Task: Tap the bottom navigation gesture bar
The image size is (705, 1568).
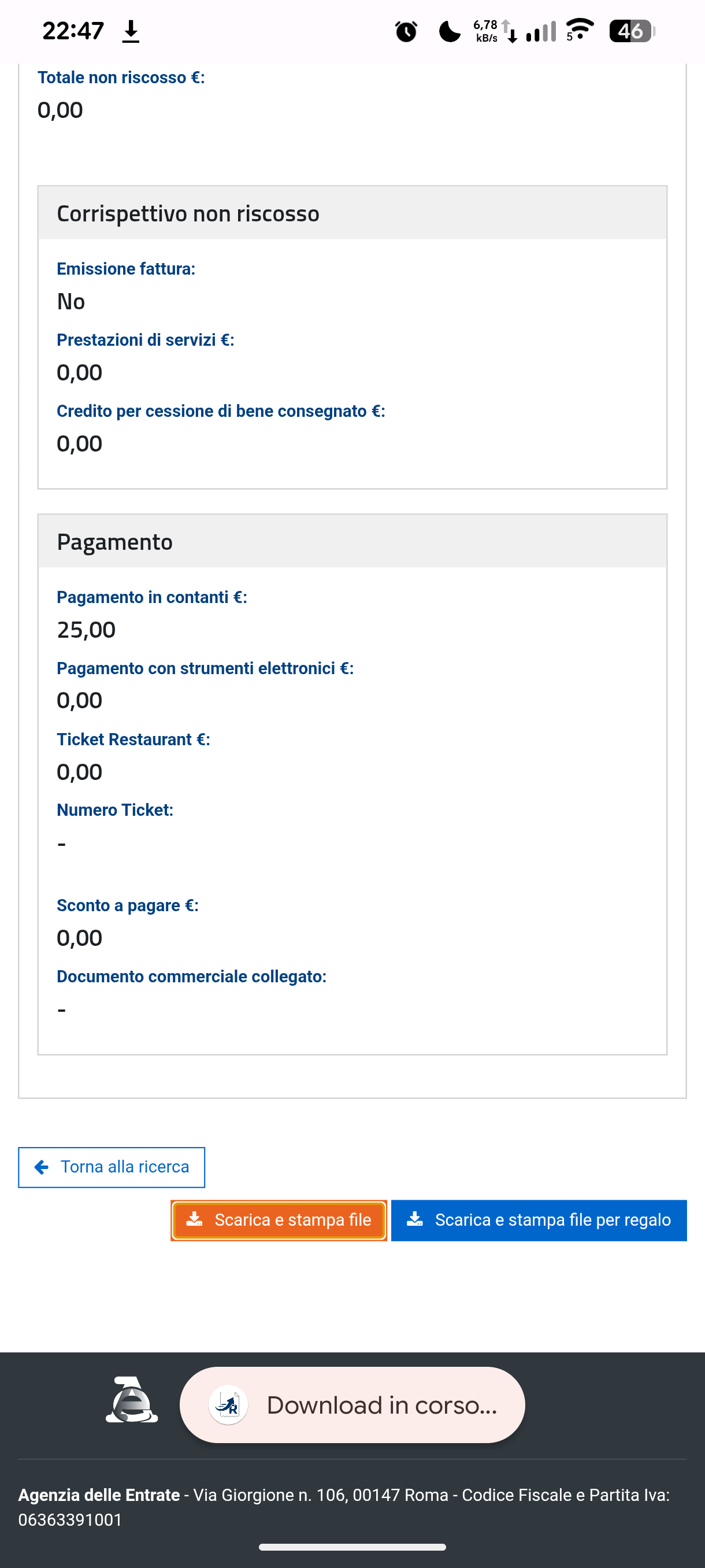Action: (x=352, y=1547)
